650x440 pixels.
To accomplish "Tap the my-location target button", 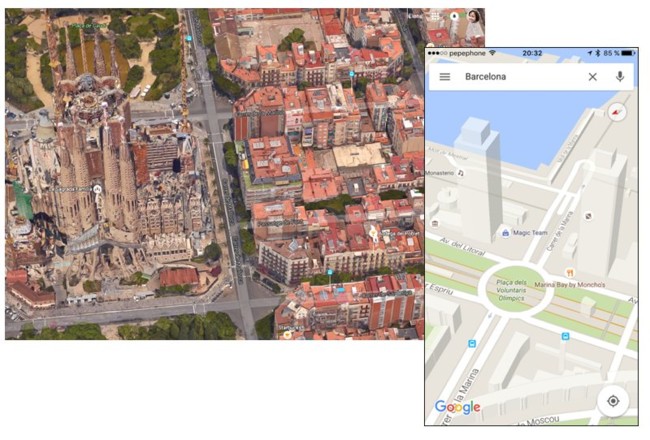I will click(613, 401).
